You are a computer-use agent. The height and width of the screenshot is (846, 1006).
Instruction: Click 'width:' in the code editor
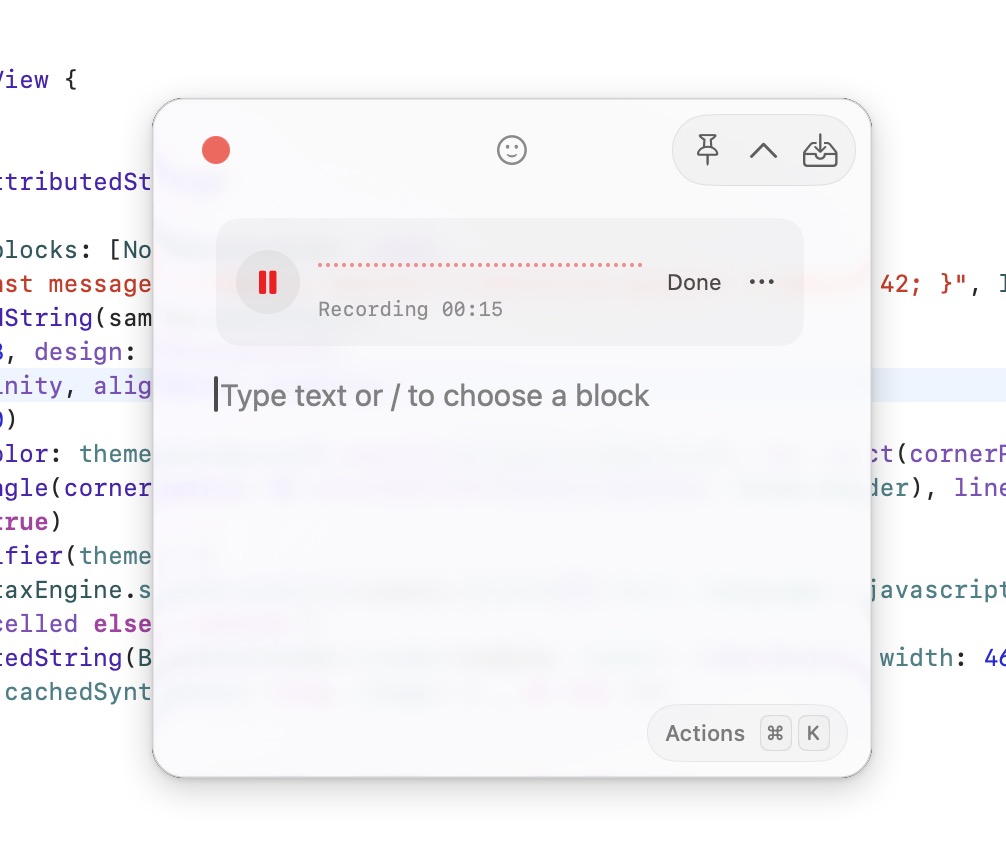tap(923, 657)
